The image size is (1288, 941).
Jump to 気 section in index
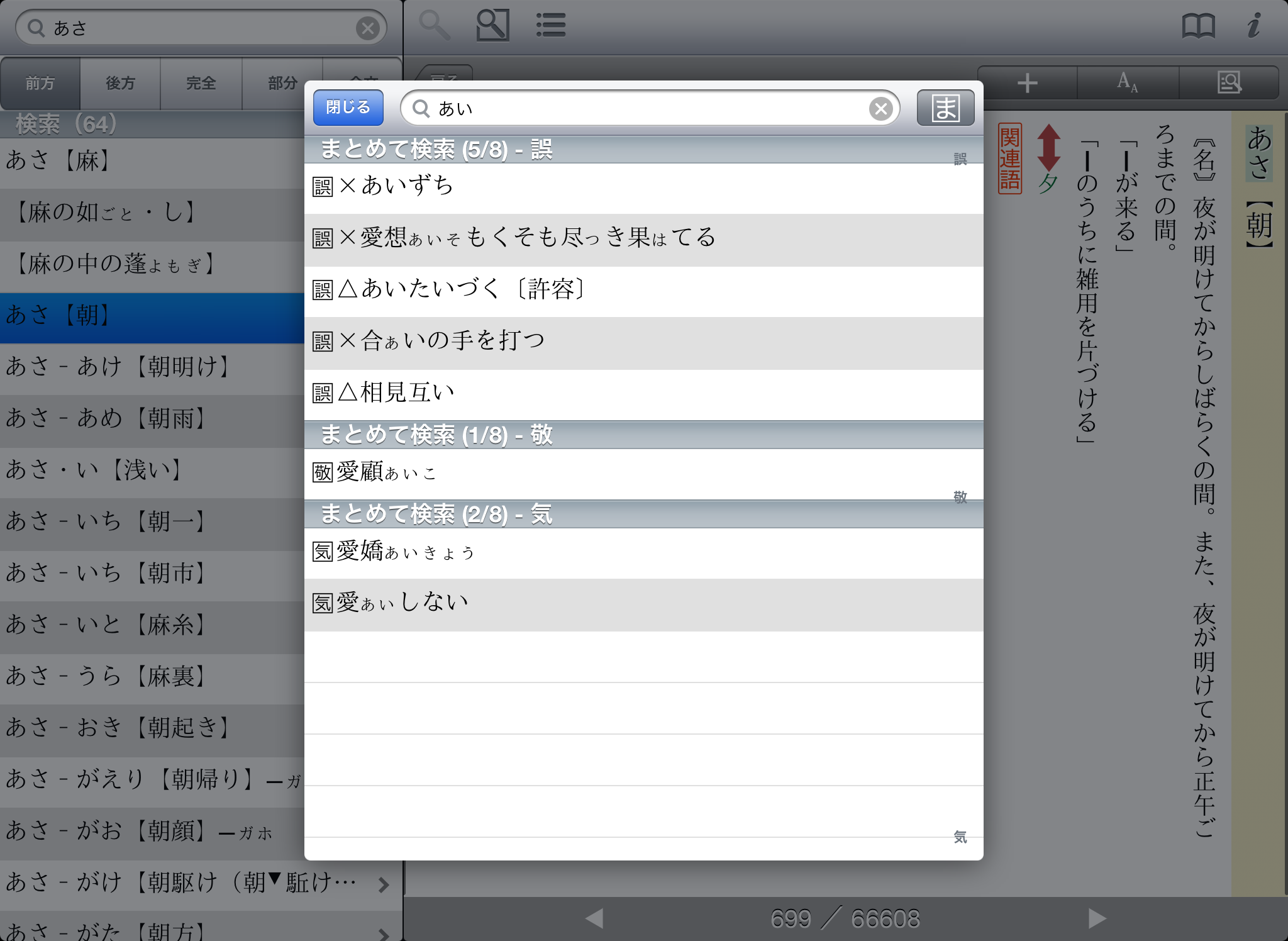[960, 837]
